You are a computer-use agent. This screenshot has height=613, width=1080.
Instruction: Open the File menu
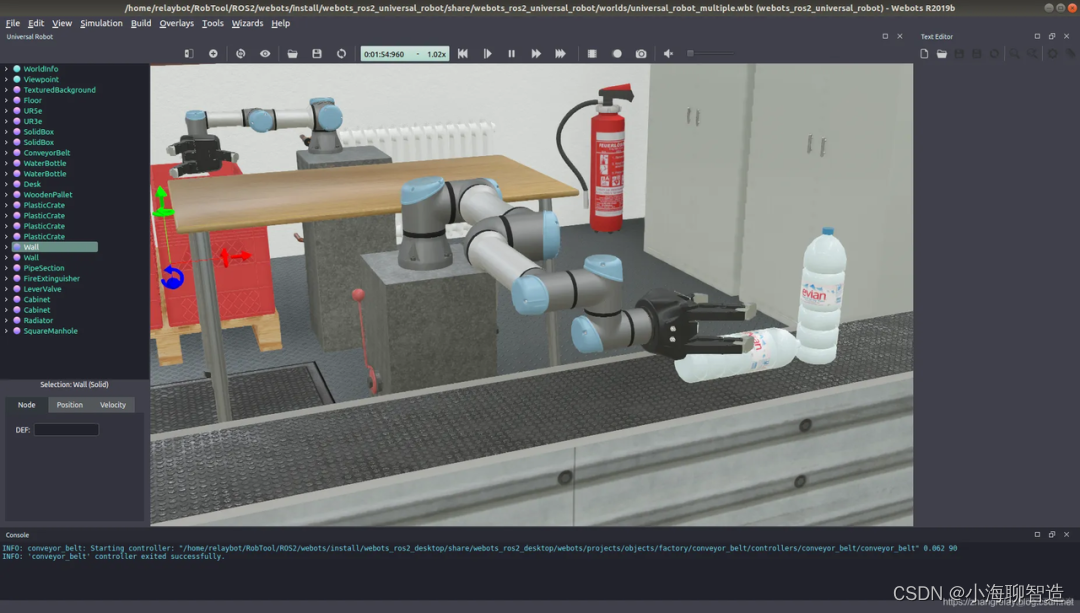pyautogui.click(x=12, y=23)
